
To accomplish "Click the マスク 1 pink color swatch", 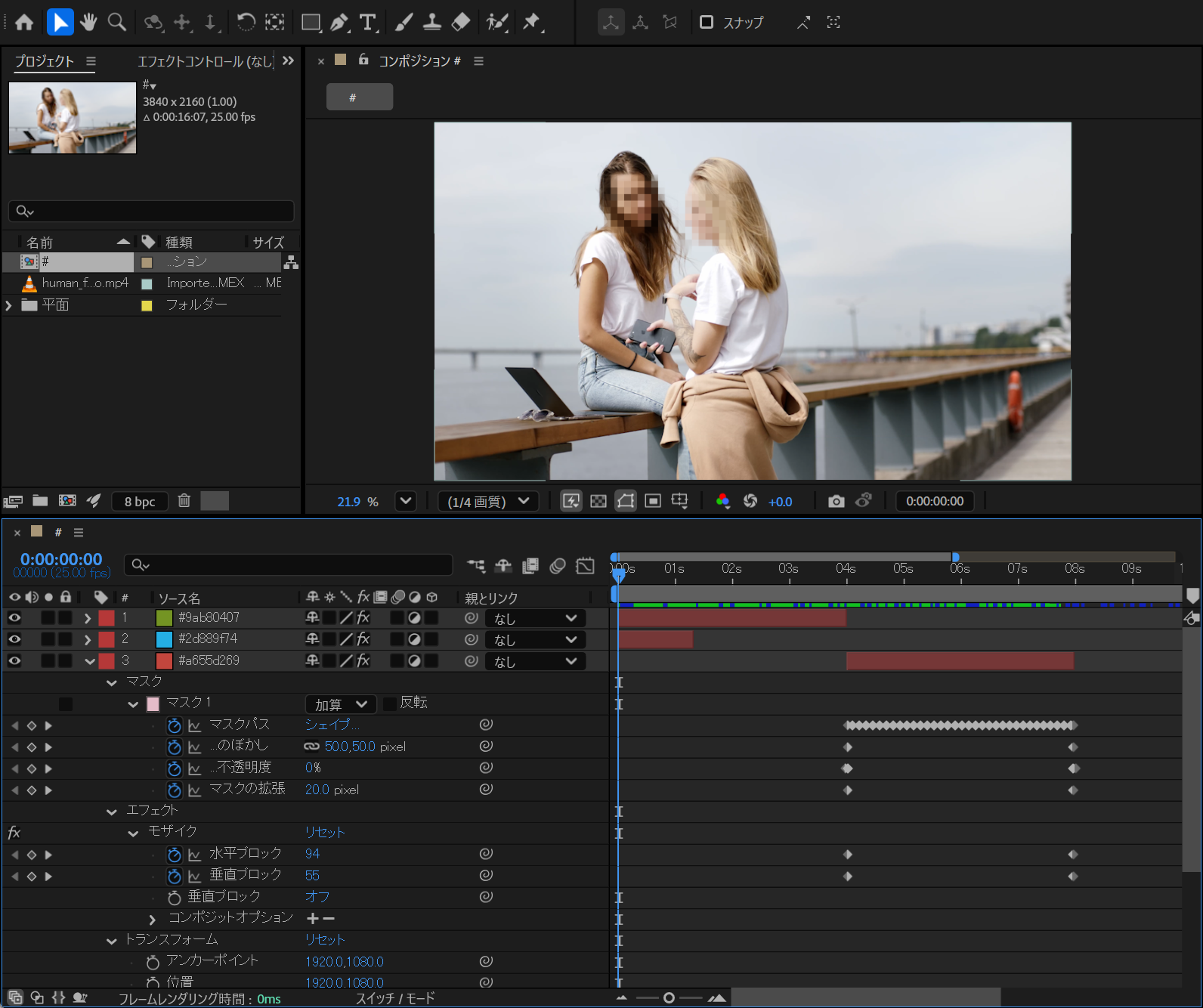I will pyautogui.click(x=153, y=704).
